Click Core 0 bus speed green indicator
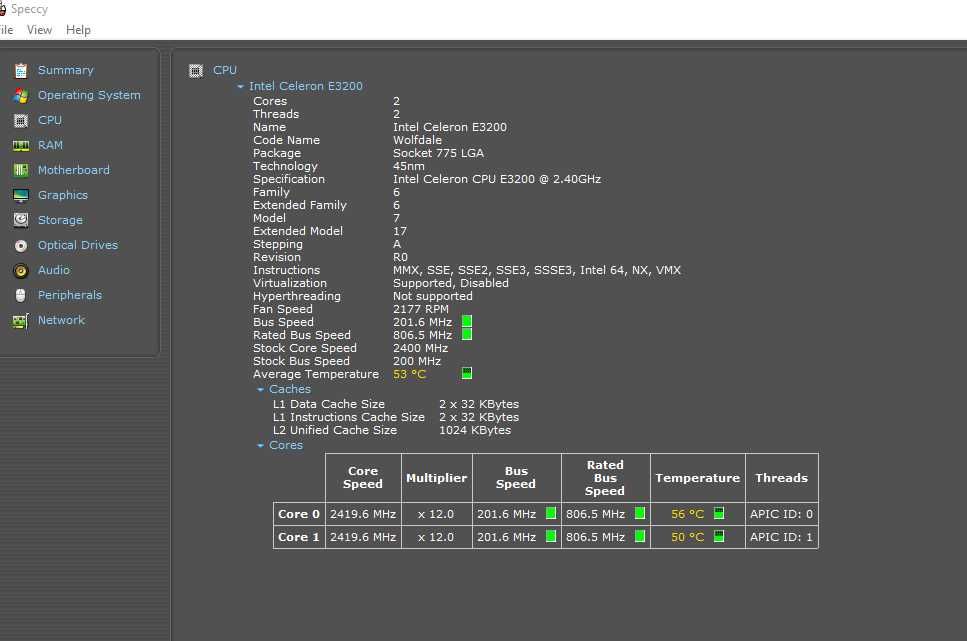 click(551, 513)
